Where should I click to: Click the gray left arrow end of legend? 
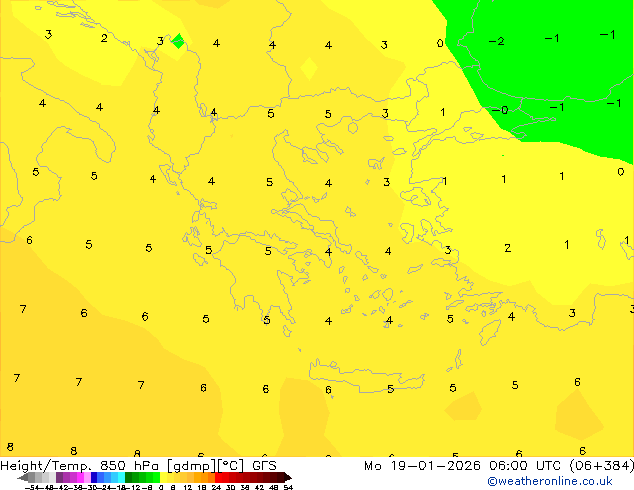22,477
